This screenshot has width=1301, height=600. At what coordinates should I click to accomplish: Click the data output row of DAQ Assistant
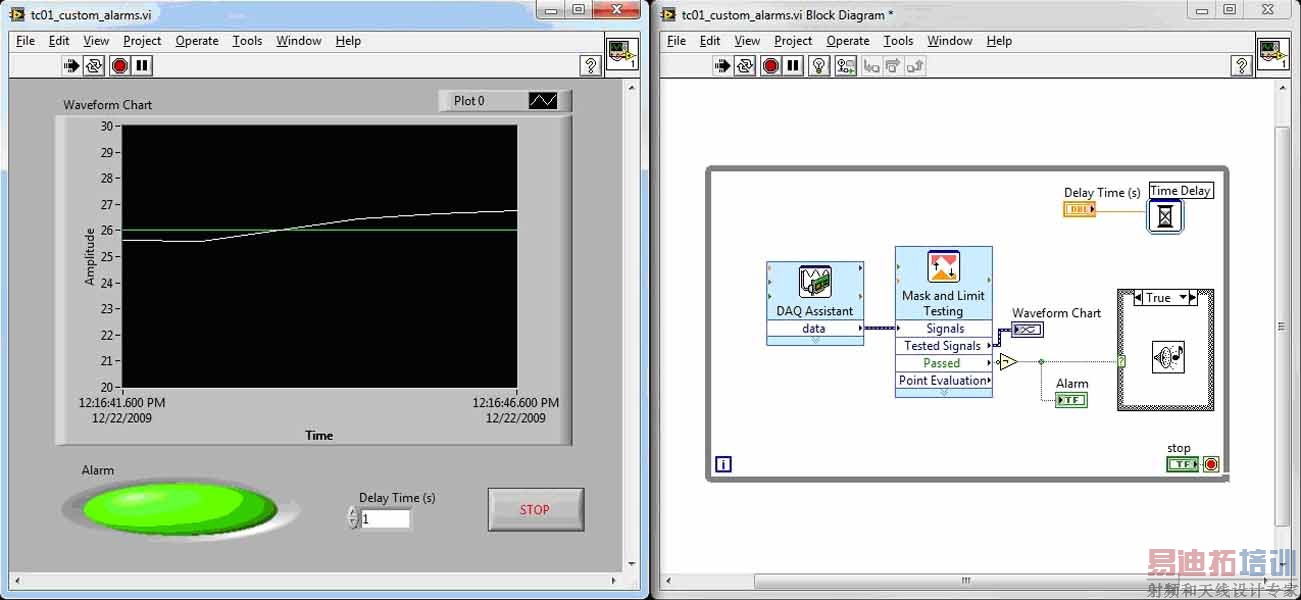click(815, 328)
